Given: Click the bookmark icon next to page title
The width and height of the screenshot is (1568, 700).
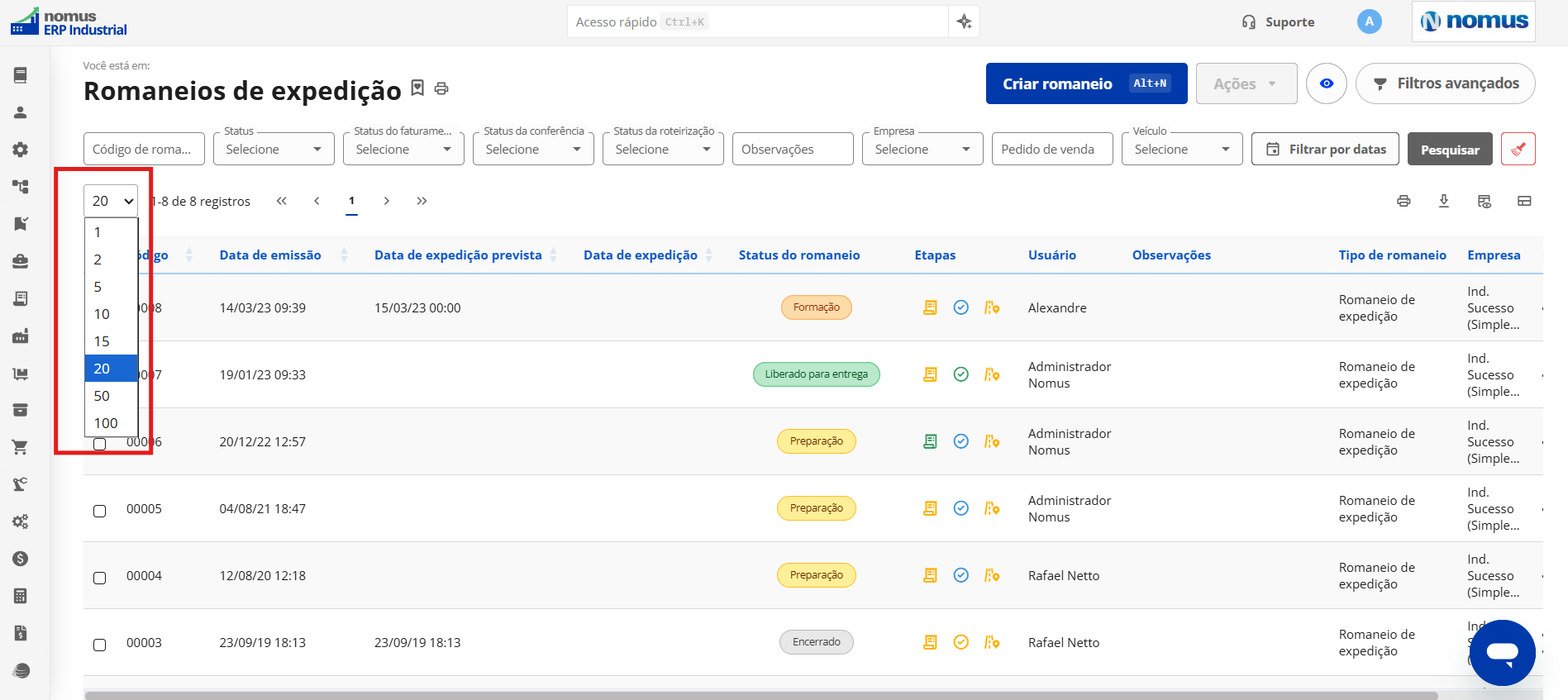Looking at the screenshot, I should [417, 88].
